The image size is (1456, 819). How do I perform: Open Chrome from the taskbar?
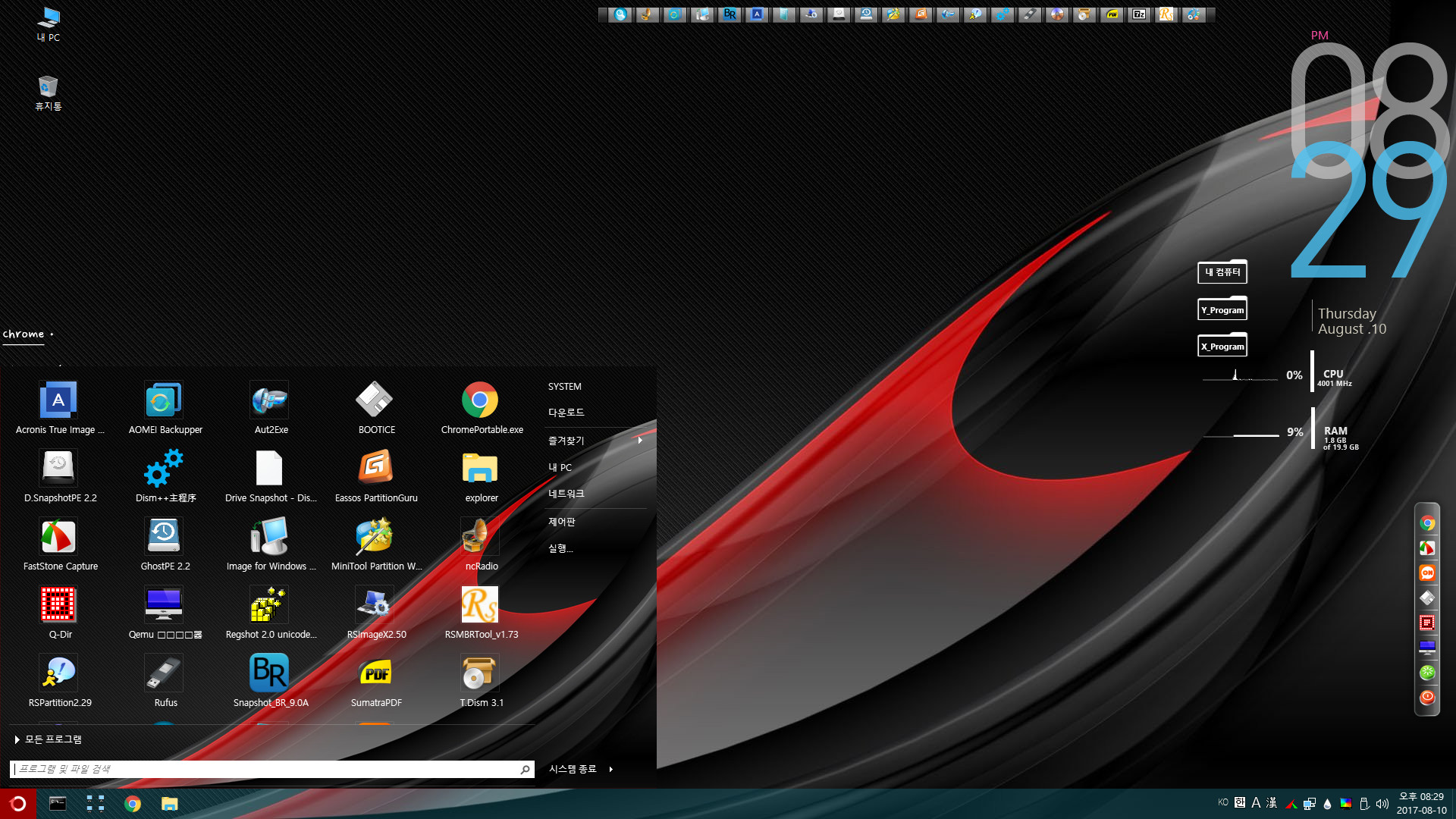pos(133,804)
